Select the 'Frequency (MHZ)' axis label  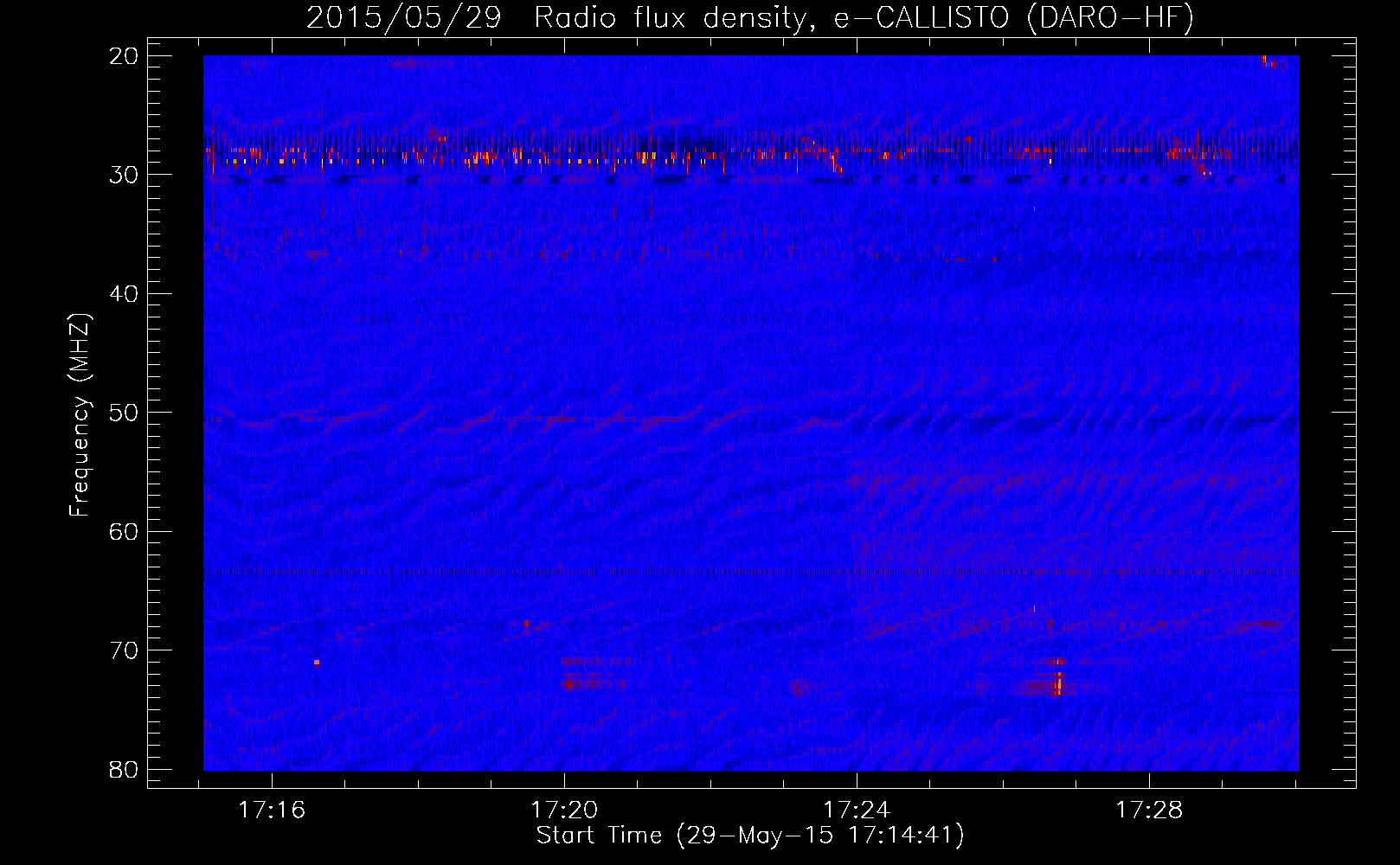[80, 415]
